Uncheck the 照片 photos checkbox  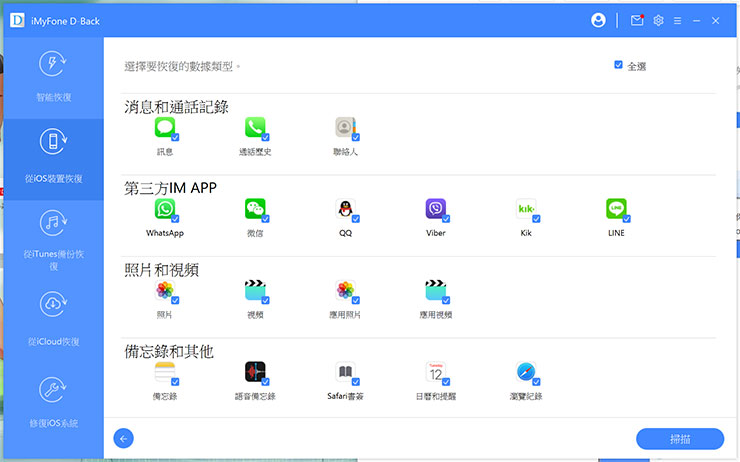click(x=175, y=301)
